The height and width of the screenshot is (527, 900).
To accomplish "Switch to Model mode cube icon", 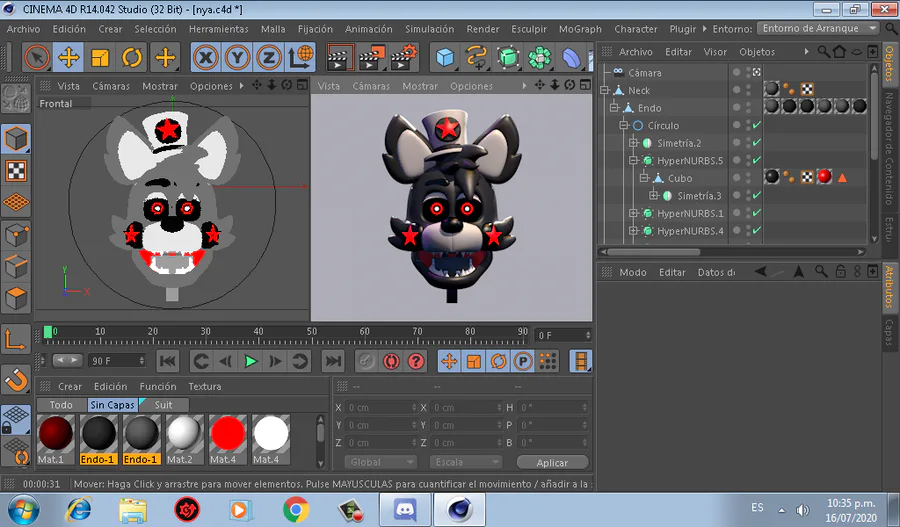I will click(x=16, y=139).
